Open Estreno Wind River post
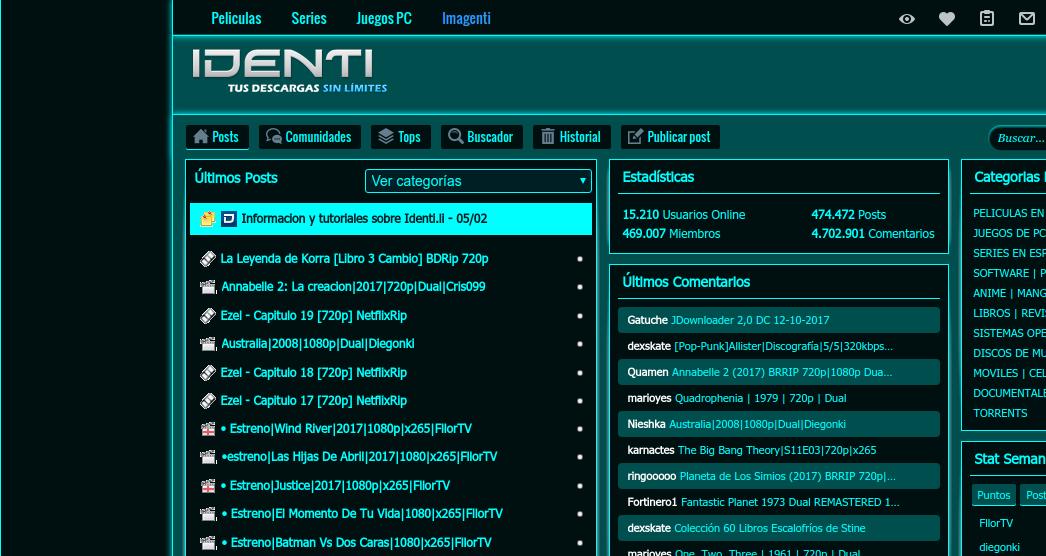Screen dimensions: 1046x556 [346, 429]
